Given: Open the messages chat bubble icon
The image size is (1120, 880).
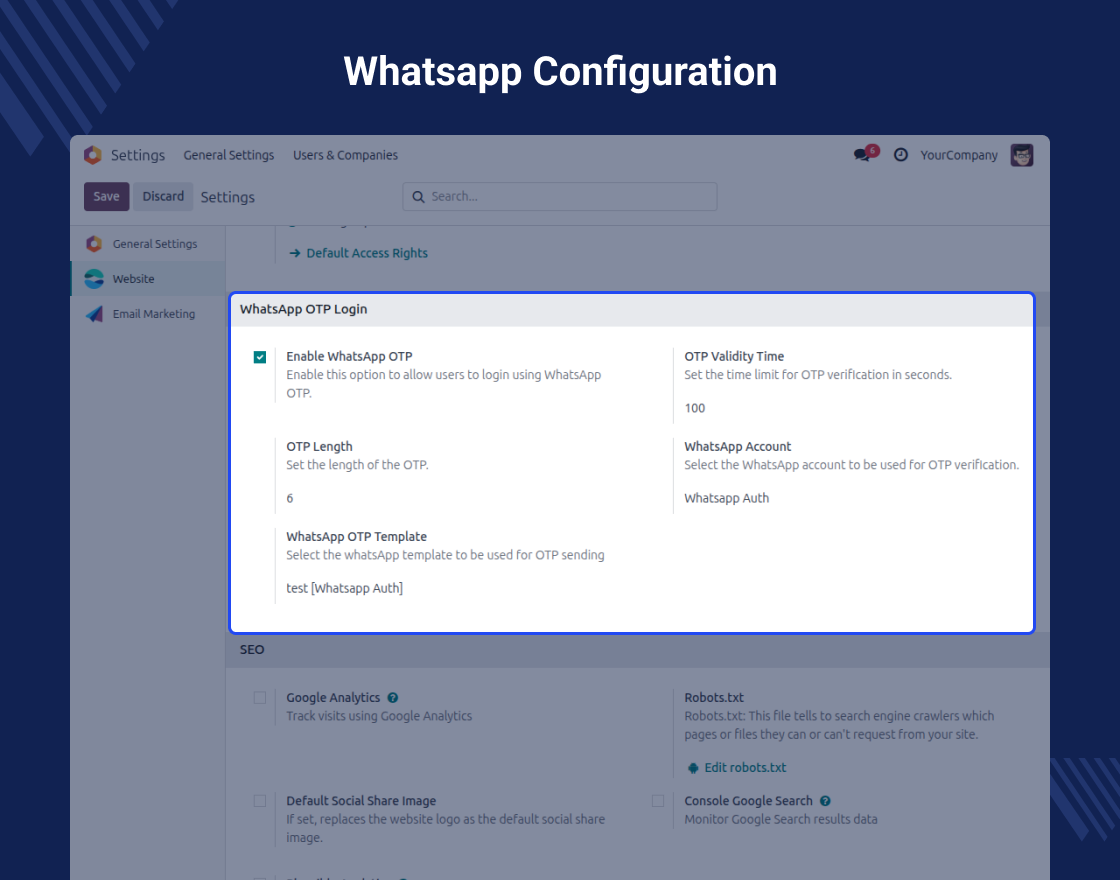Looking at the screenshot, I should click(862, 155).
